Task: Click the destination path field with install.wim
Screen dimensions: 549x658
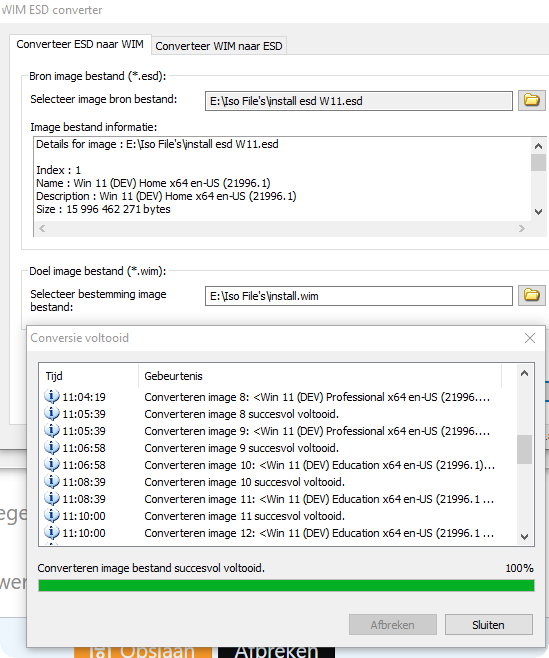Action: [359, 296]
